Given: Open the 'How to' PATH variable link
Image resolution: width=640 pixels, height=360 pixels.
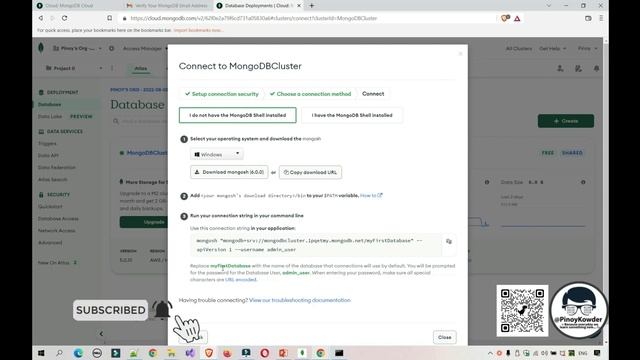Looking at the screenshot, I should (371, 196).
